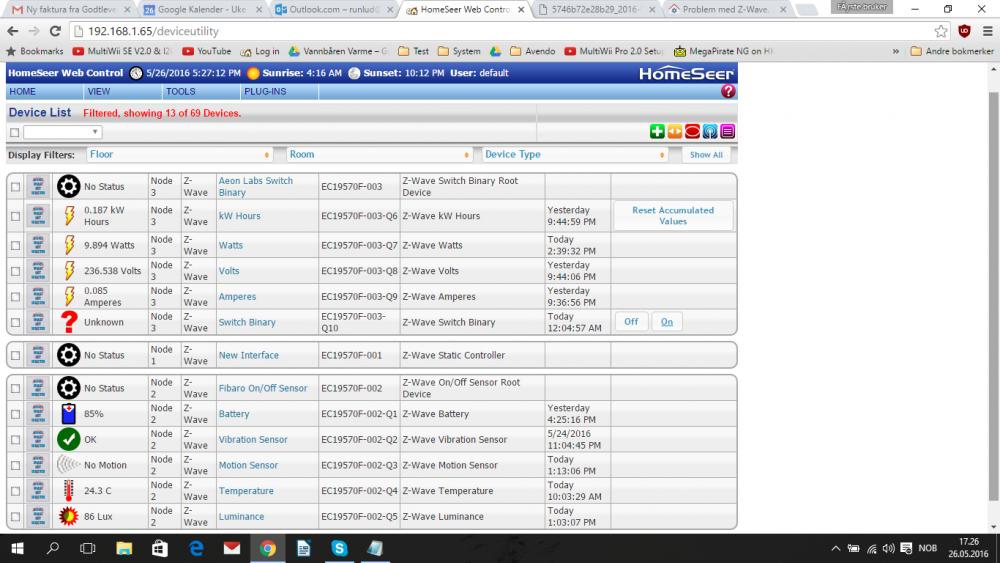Viewport: 1000px width, 563px height.
Task: Open the Device Type filter dropdown
Action: pyautogui.click(x=574, y=155)
